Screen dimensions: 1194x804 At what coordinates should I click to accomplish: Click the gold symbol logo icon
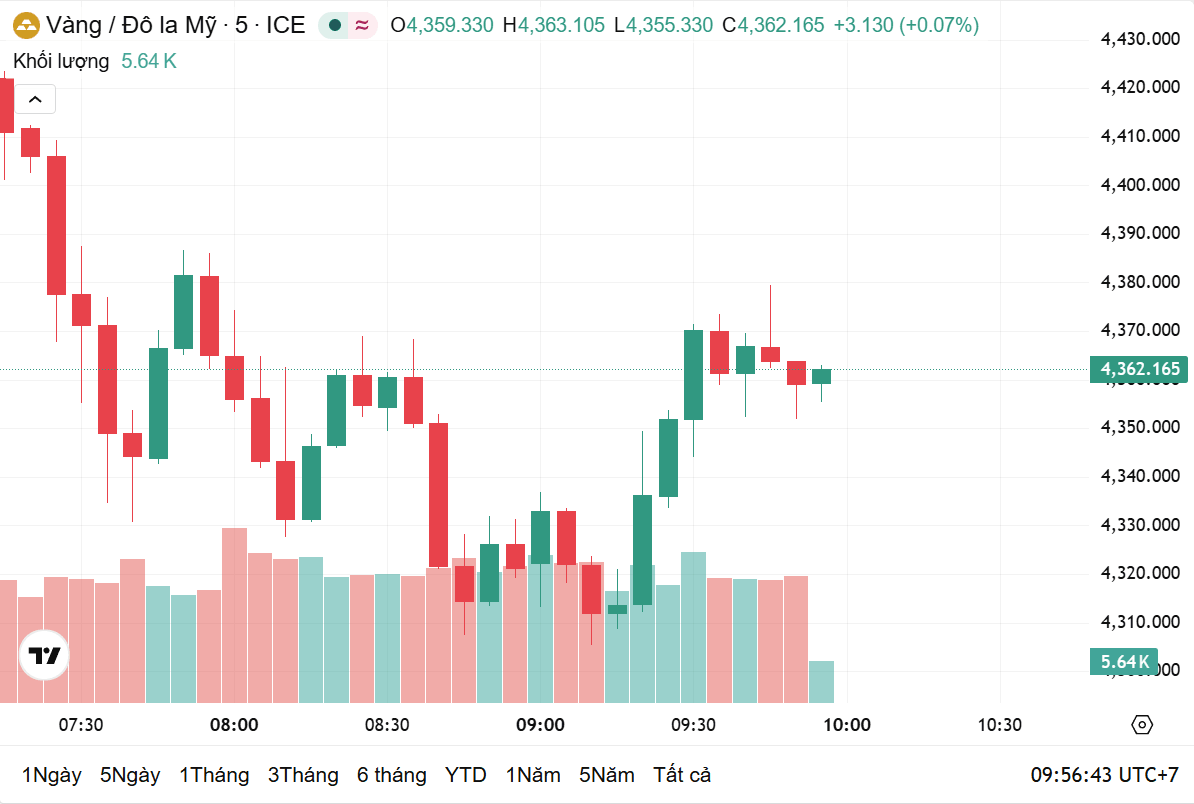[x=26, y=25]
